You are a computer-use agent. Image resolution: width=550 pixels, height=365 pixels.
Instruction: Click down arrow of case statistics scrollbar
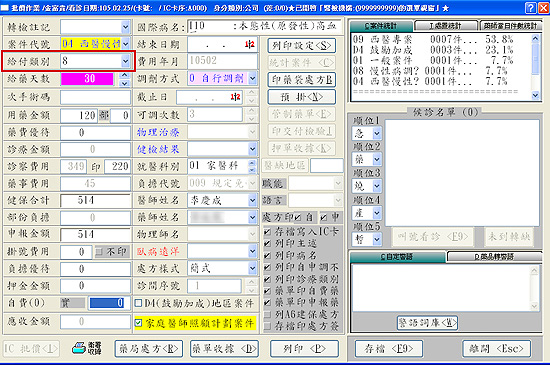pyautogui.click(x=535, y=95)
